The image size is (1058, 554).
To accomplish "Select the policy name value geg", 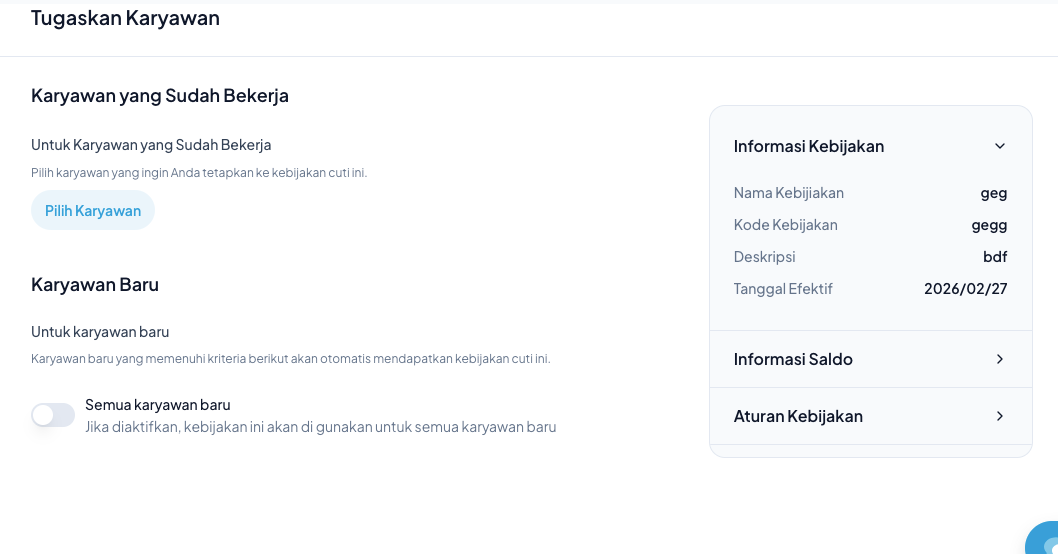I will coord(993,193).
